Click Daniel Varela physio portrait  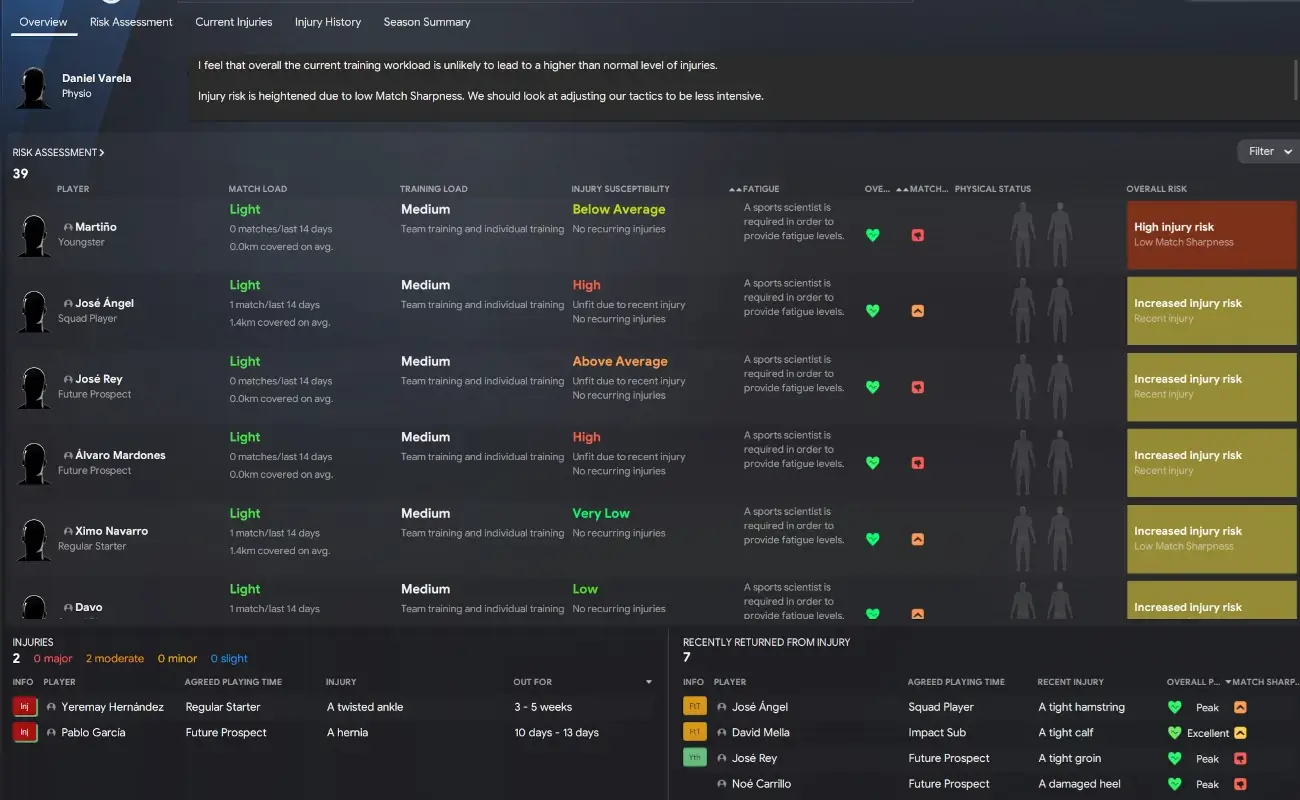34,87
